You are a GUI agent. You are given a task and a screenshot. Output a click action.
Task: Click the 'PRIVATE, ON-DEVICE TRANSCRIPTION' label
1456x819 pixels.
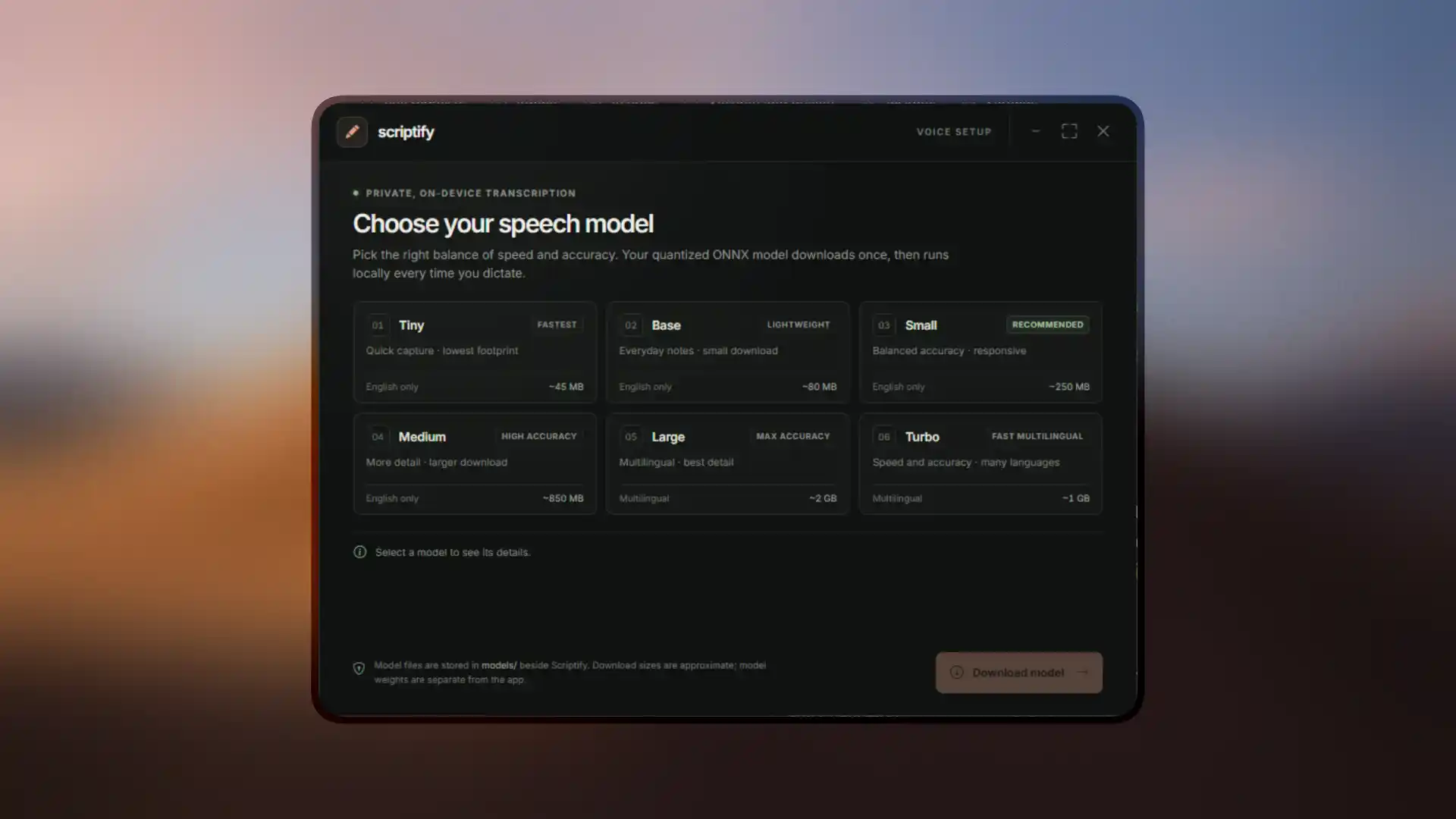(471, 193)
